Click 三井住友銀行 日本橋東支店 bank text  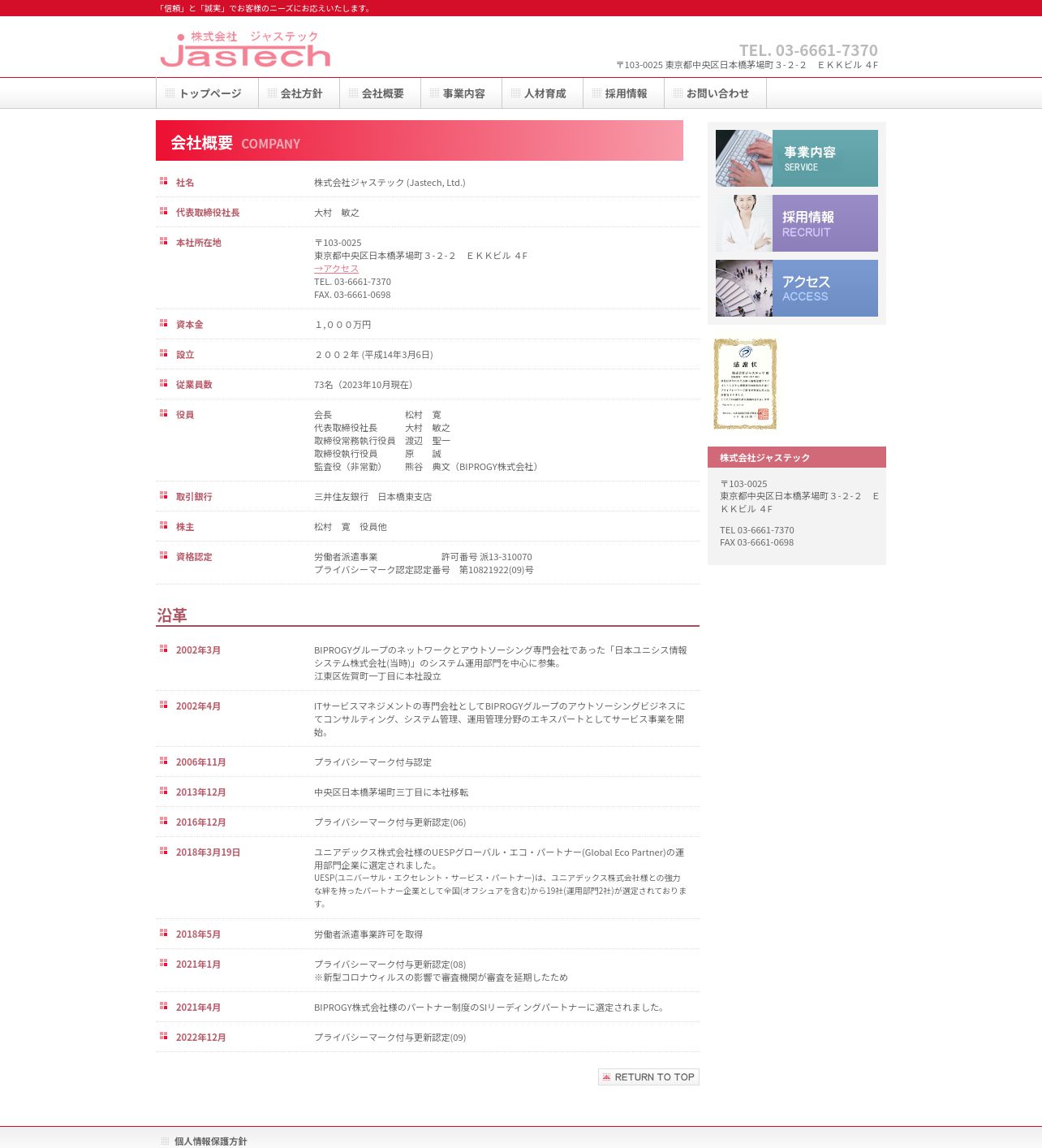(x=372, y=497)
